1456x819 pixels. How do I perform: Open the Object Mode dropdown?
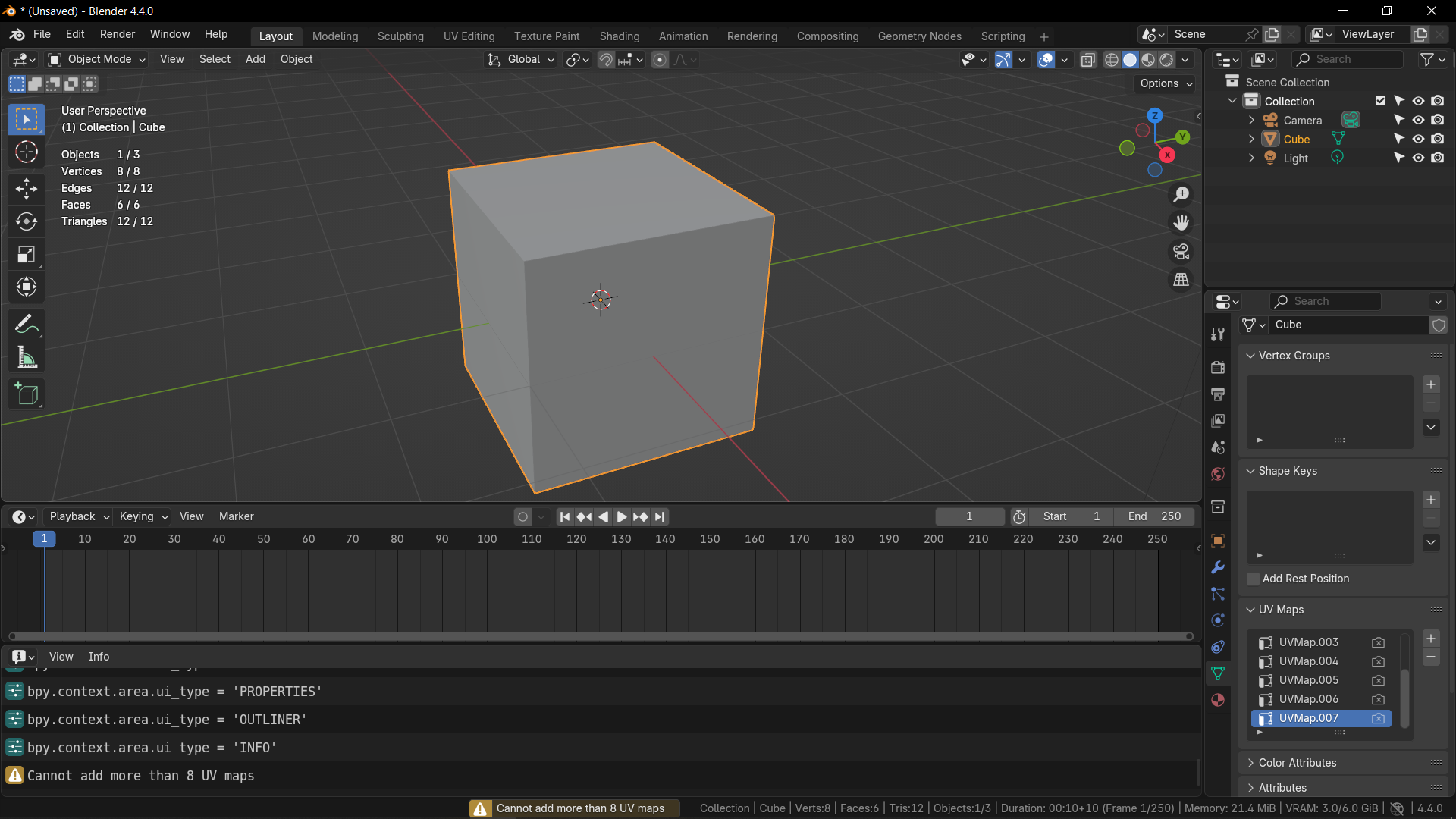pos(96,59)
